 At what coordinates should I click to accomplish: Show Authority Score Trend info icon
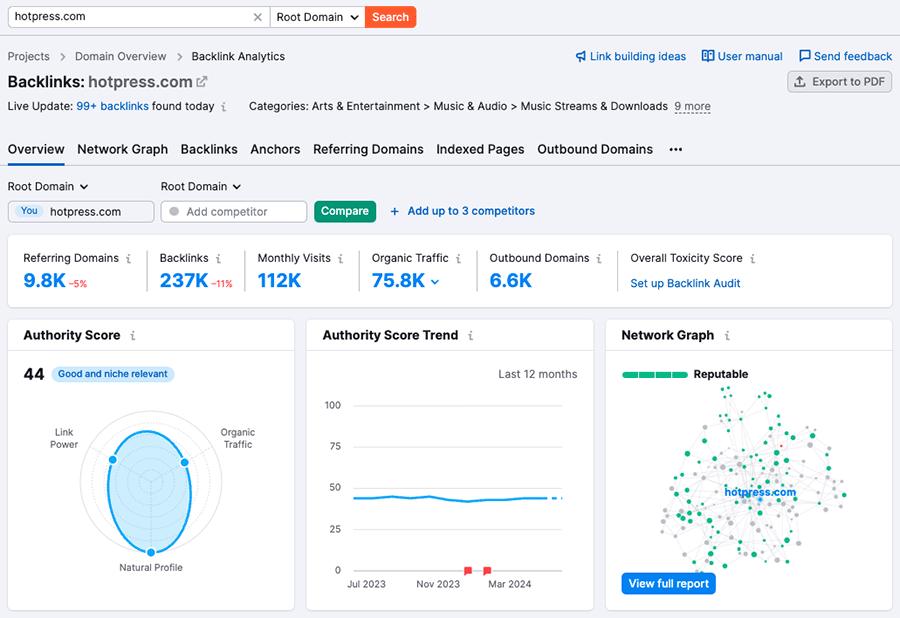(470, 336)
